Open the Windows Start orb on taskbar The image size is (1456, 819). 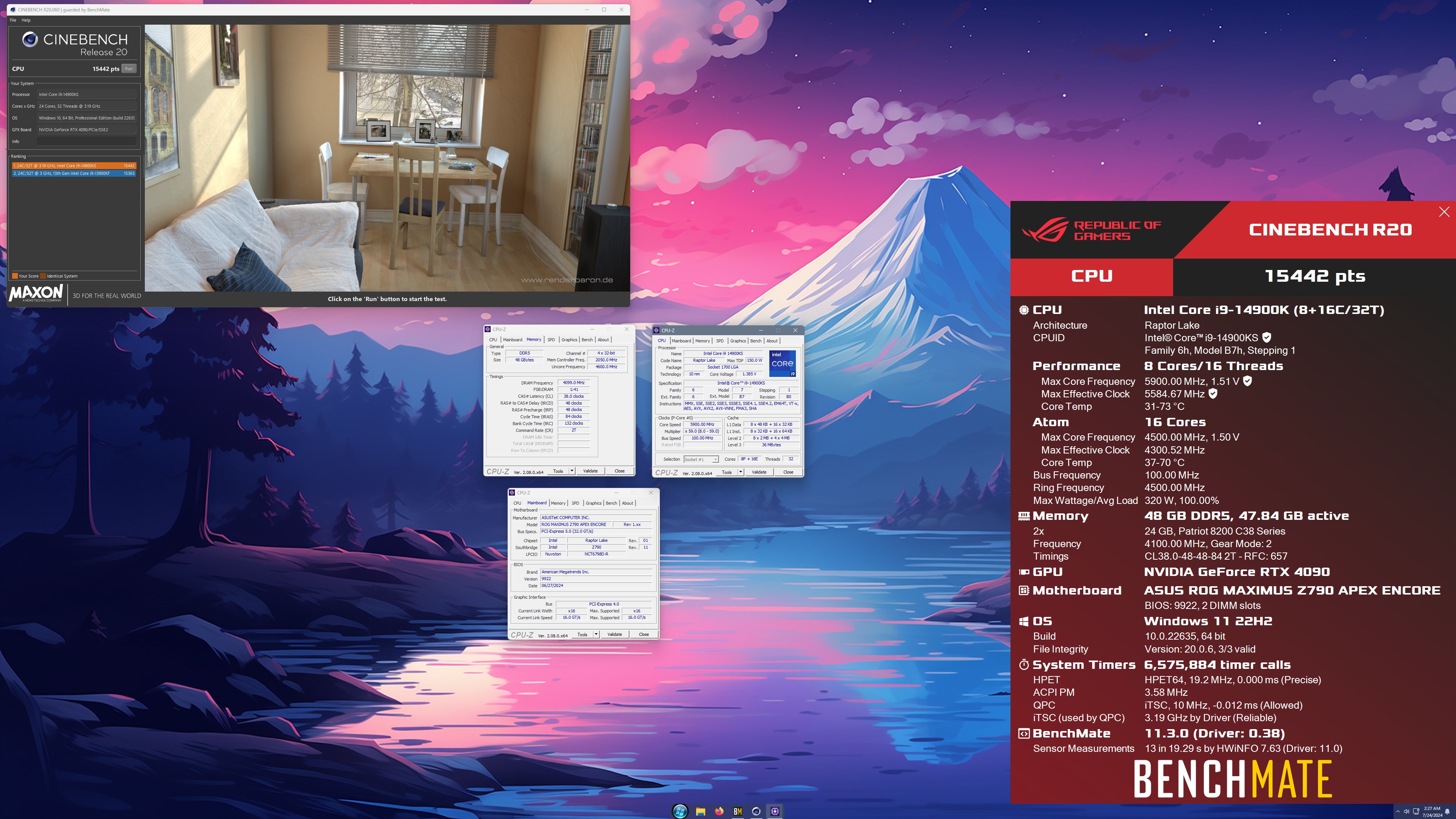click(x=680, y=811)
